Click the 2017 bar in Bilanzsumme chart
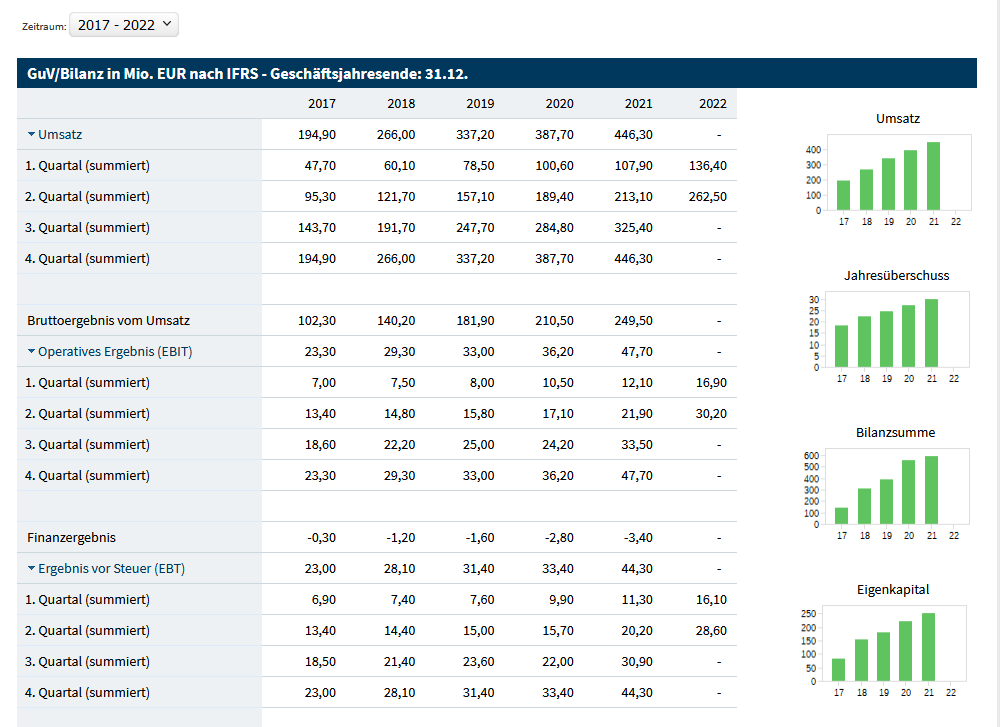The height and width of the screenshot is (727, 1000). coord(841,516)
